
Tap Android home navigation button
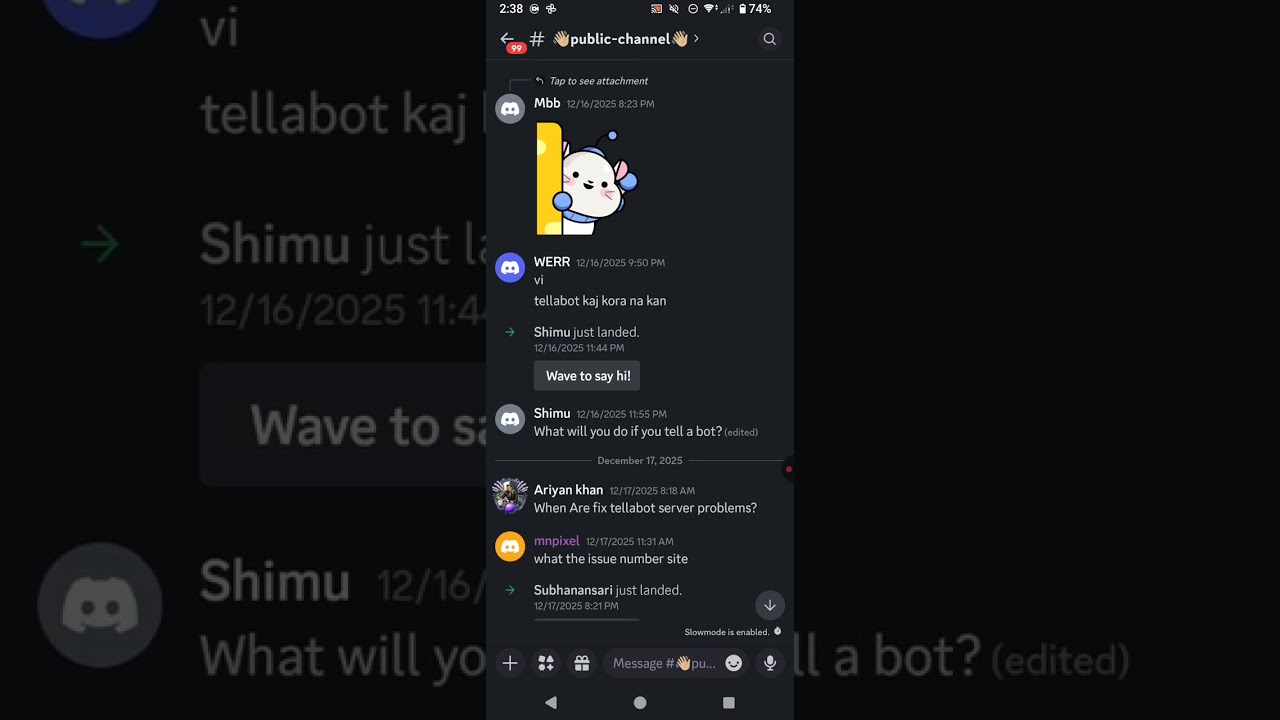640,703
